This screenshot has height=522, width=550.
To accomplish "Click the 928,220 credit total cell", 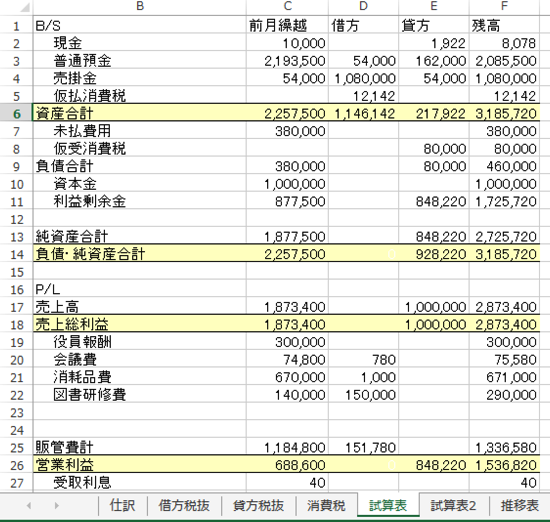I will tap(434, 254).
